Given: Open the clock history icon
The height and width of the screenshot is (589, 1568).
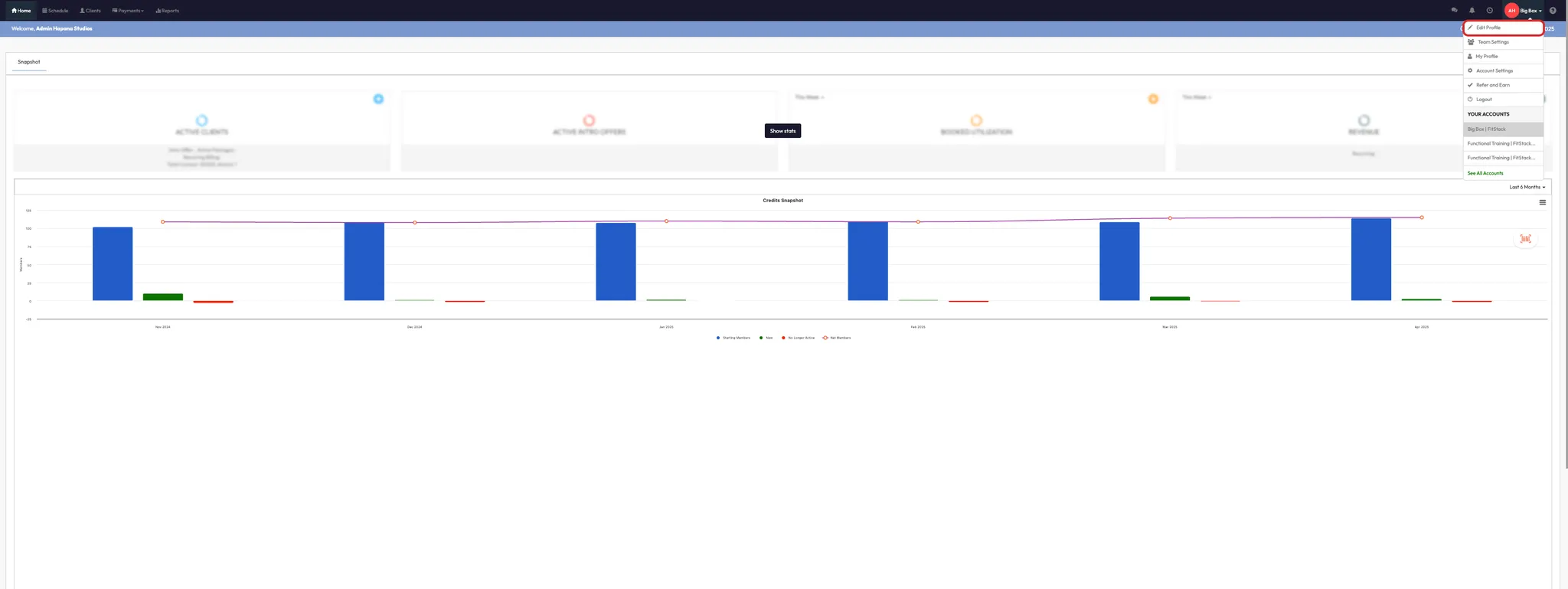Looking at the screenshot, I should coord(1489,11).
